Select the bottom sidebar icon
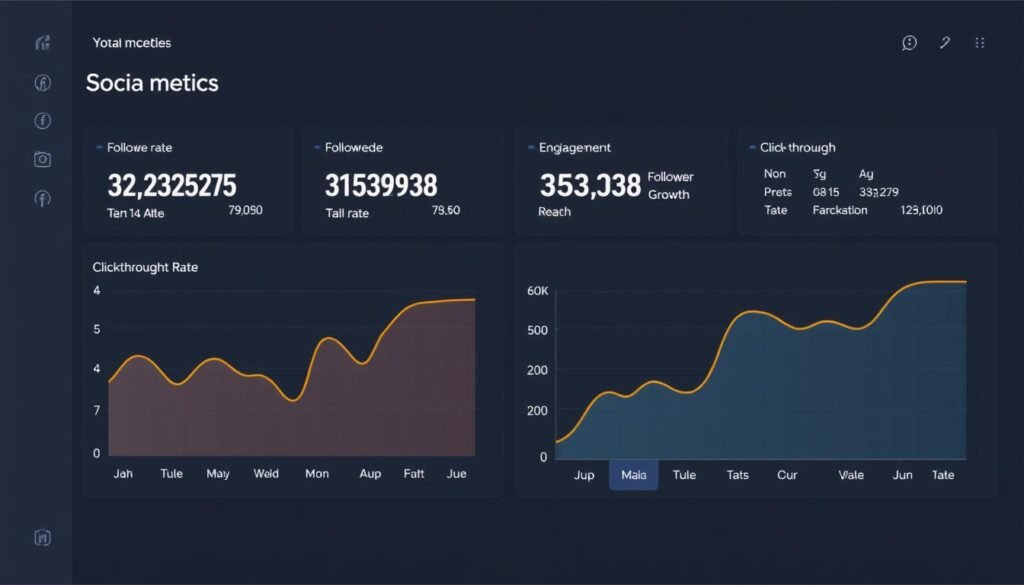 [42, 538]
